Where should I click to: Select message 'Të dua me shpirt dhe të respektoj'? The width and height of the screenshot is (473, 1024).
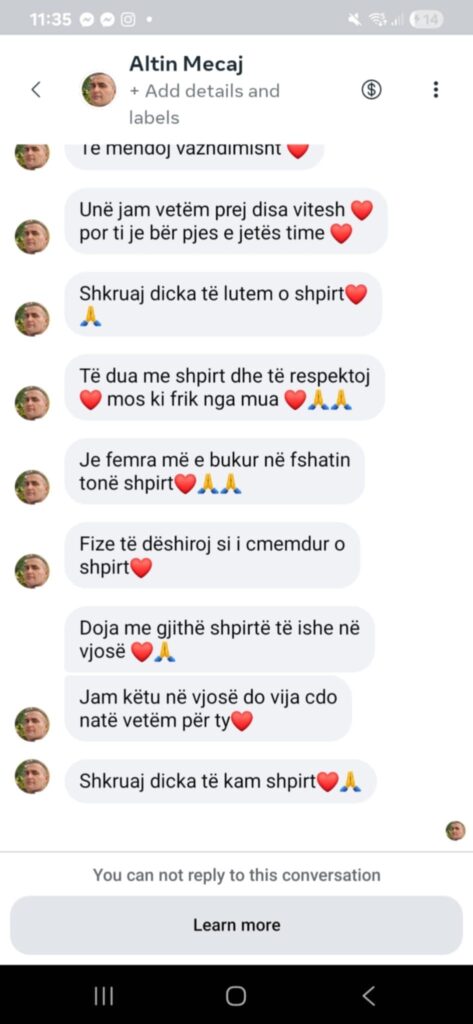225,387
